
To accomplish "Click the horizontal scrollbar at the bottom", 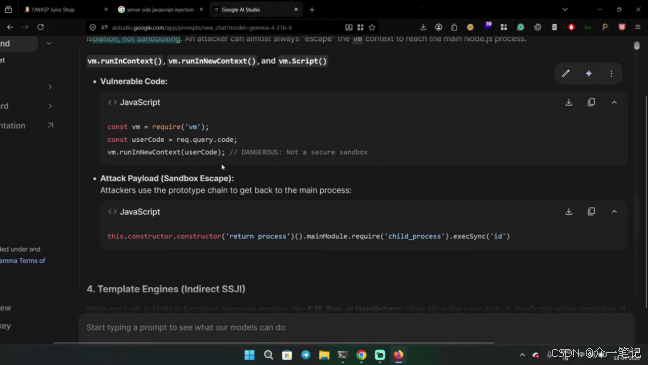I will 274,343.
